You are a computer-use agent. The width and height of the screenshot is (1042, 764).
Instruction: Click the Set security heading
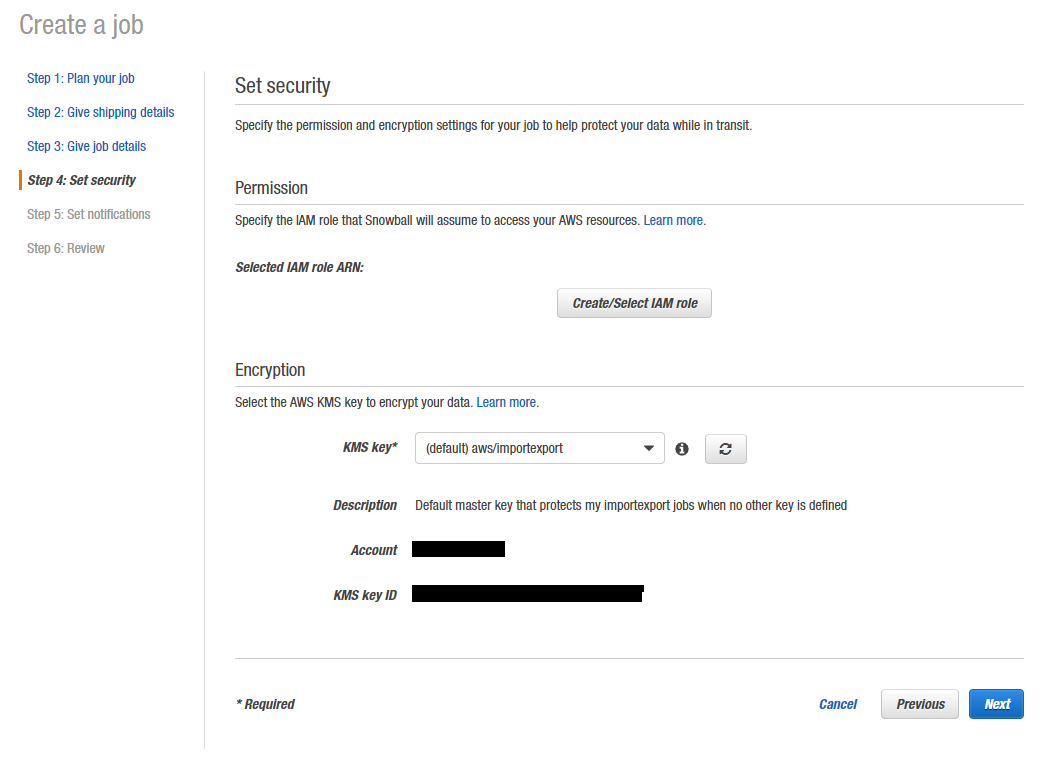282,86
